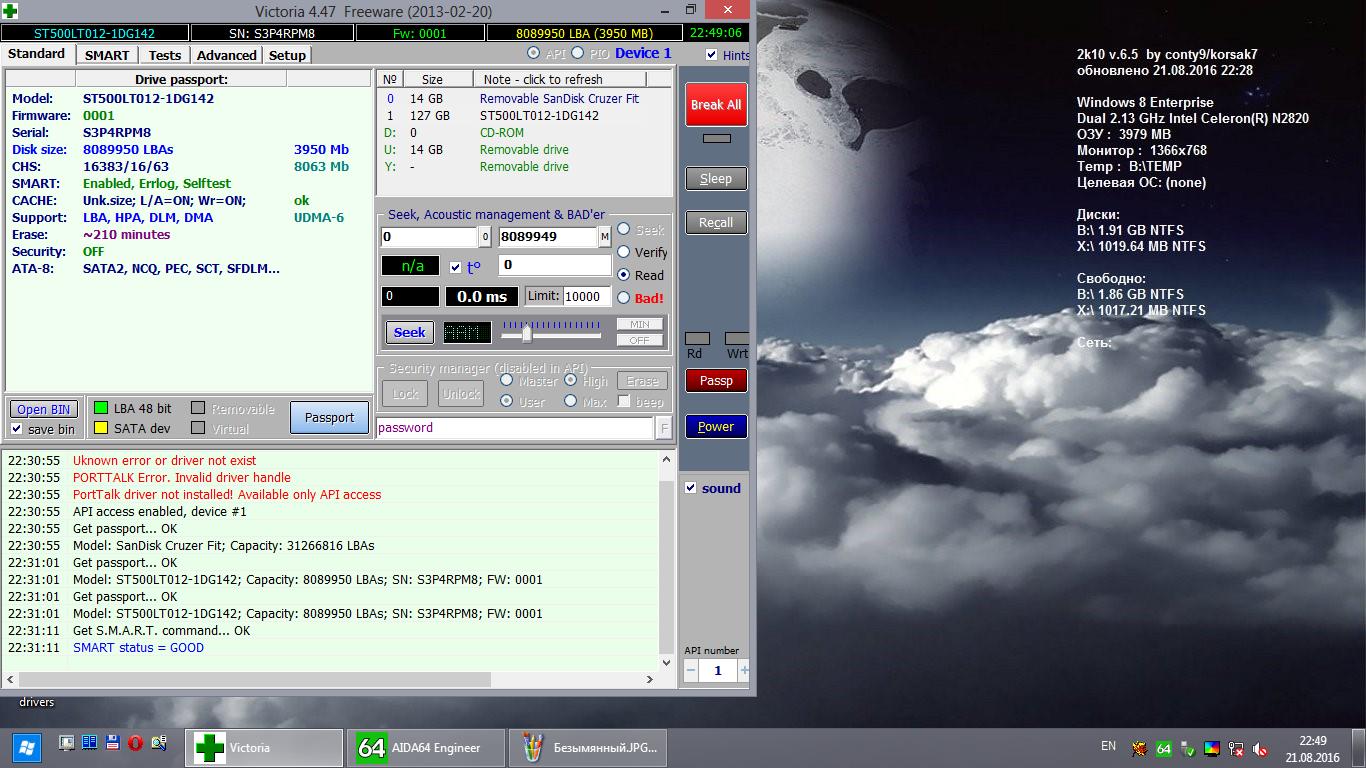Click the Rd read indicator lamp
The width and height of the screenshot is (1366, 768).
697,339
